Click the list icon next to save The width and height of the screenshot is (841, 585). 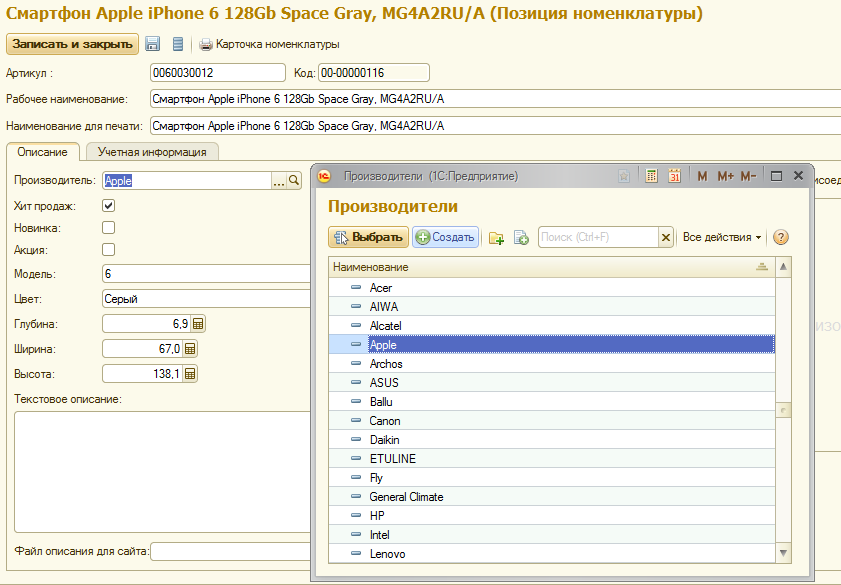(178, 44)
